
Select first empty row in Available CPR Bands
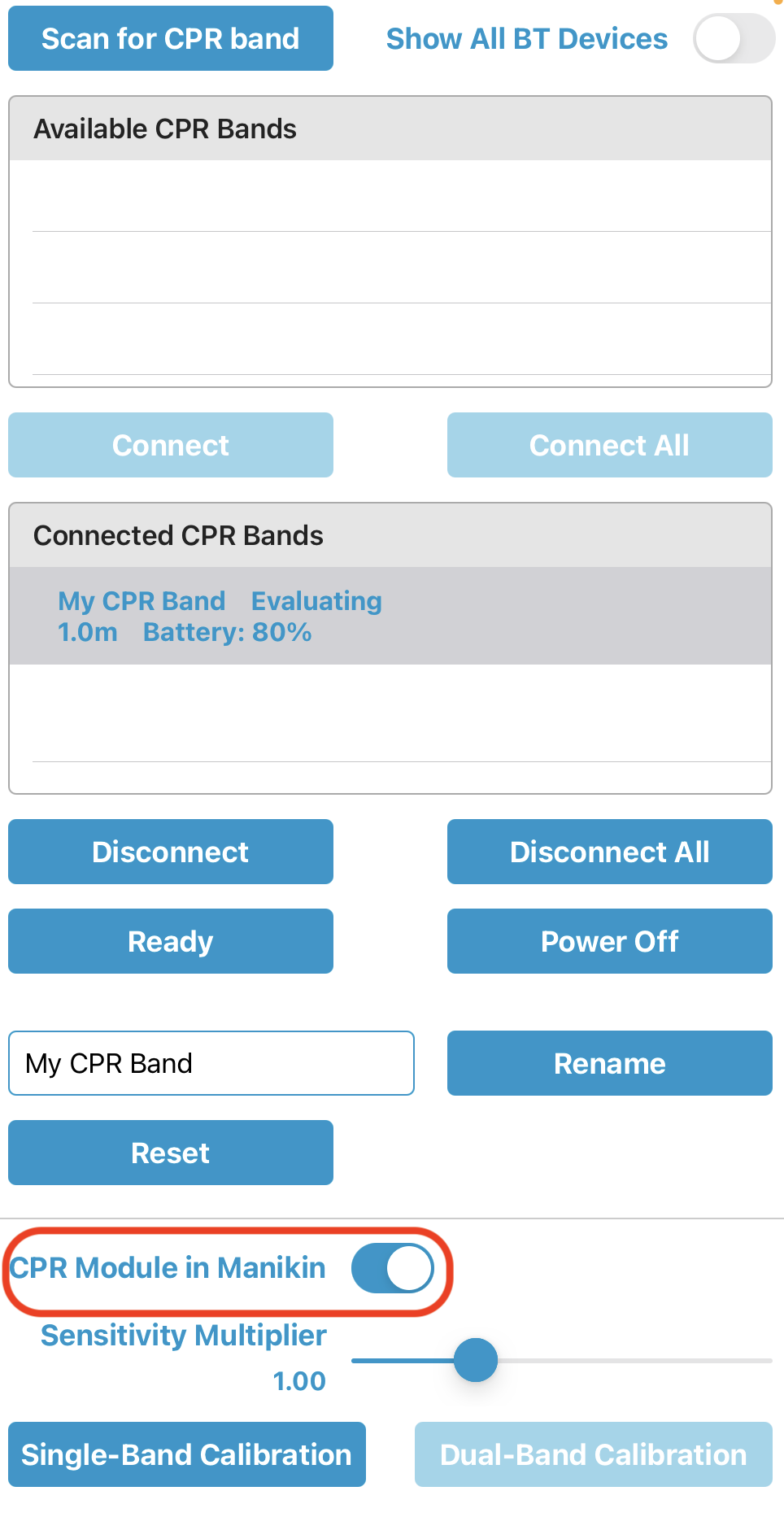[390, 196]
